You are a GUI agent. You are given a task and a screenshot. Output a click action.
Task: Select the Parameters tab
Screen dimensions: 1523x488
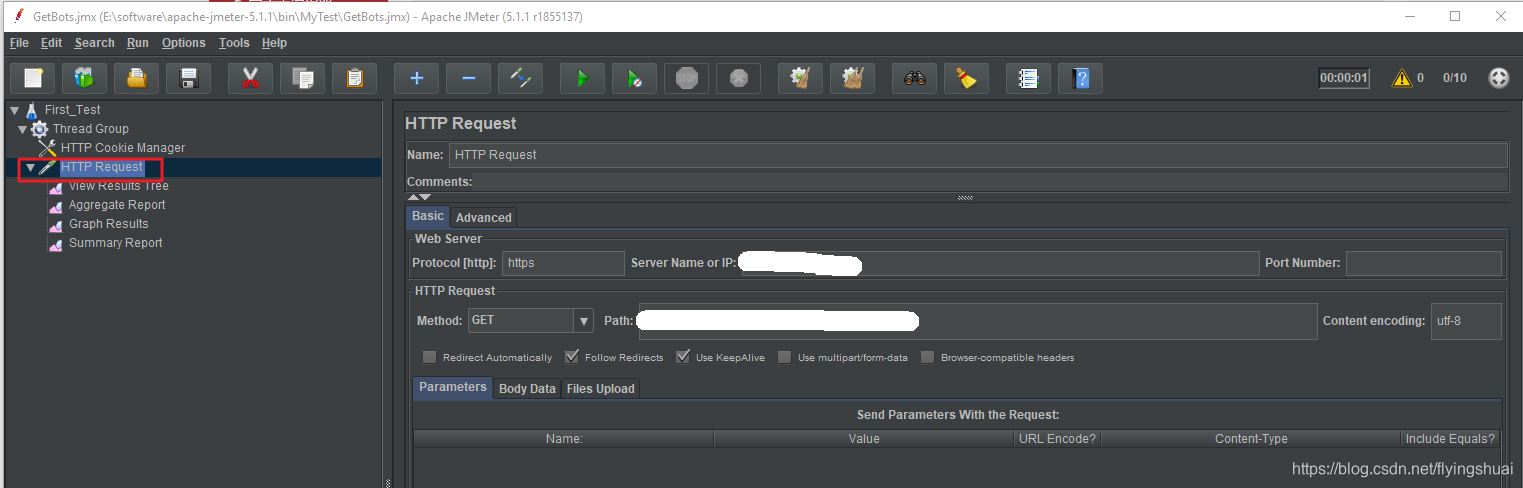coord(453,387)
